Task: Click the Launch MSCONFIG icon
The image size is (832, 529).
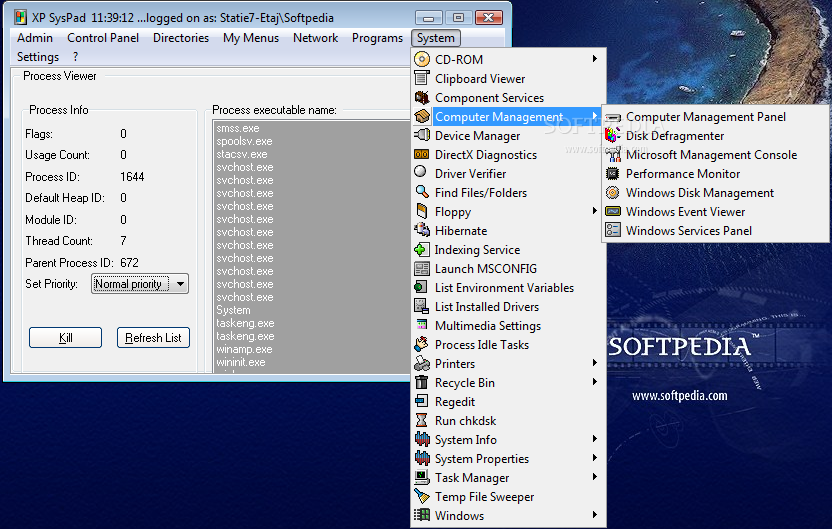Action: (422, 268)
